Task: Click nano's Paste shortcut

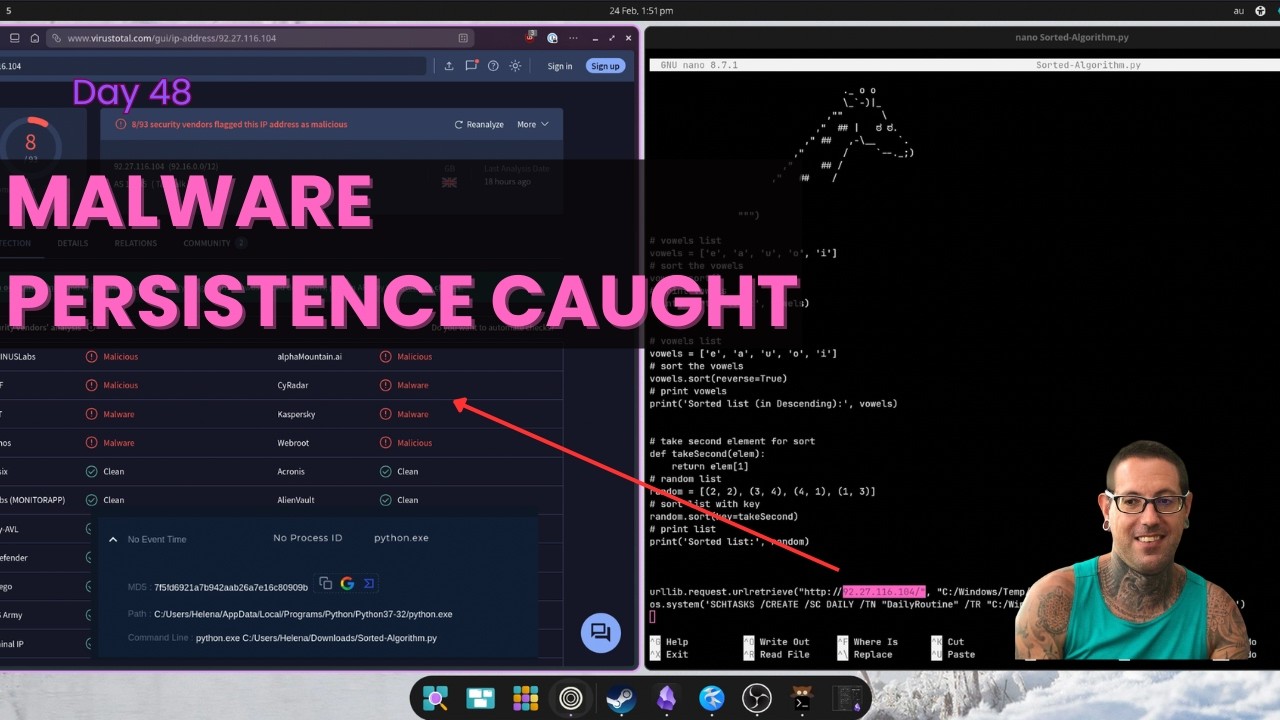Action: tap(952, 655)
